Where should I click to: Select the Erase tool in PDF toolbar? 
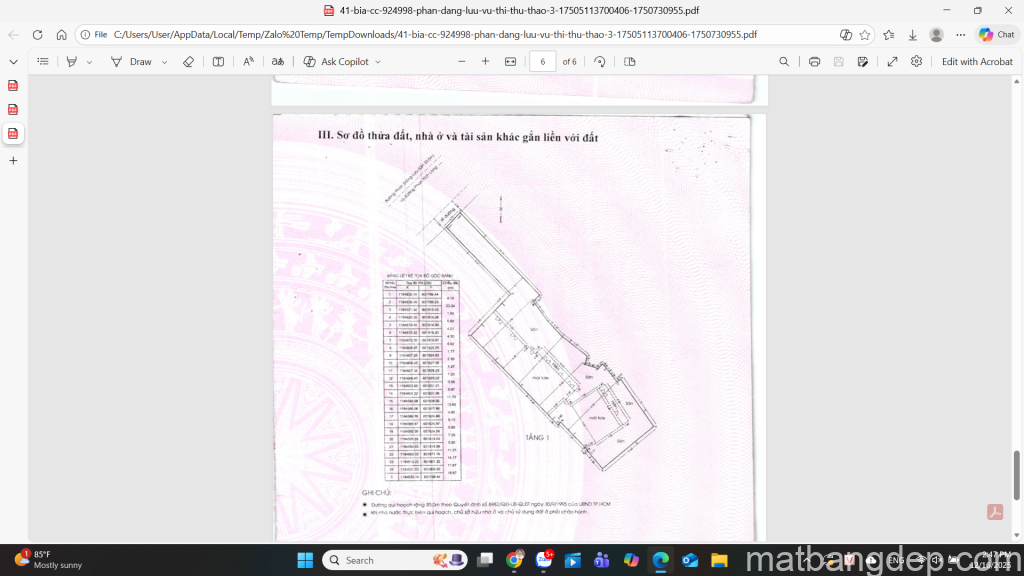click(188, 62)
